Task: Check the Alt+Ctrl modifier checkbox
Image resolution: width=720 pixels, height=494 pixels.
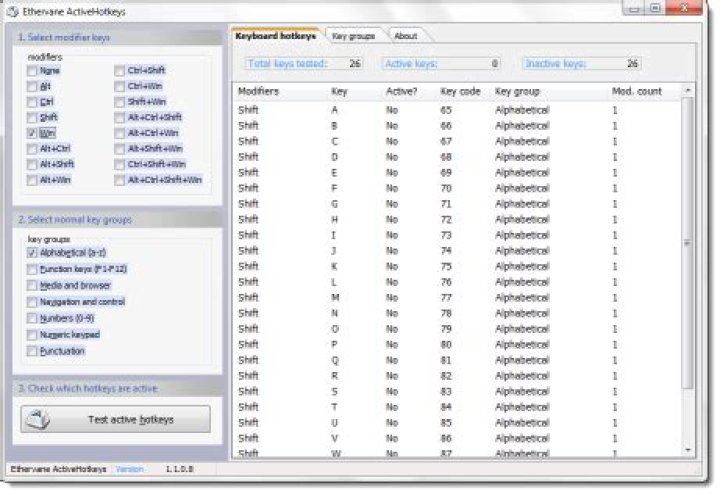Action: coord(32,149)
